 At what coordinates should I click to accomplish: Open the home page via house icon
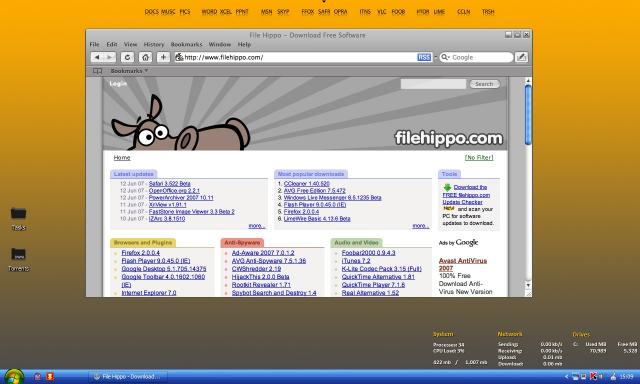pos(145,58)
